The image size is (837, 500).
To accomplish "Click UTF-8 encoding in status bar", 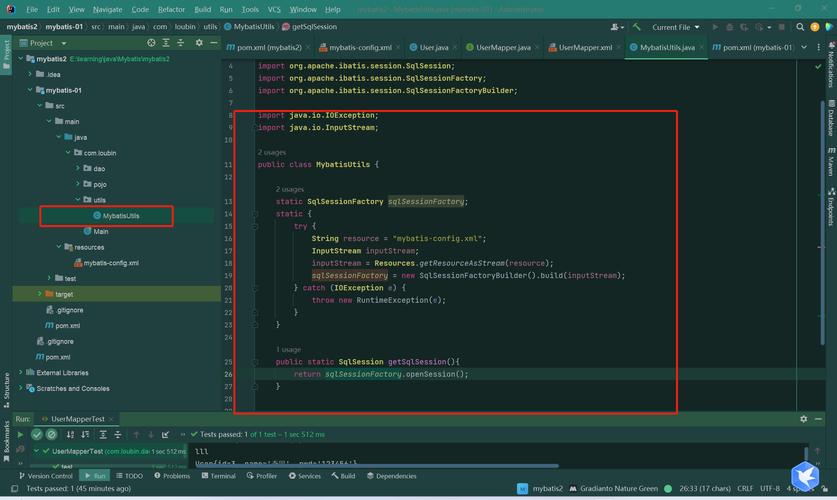I will 770,488.
